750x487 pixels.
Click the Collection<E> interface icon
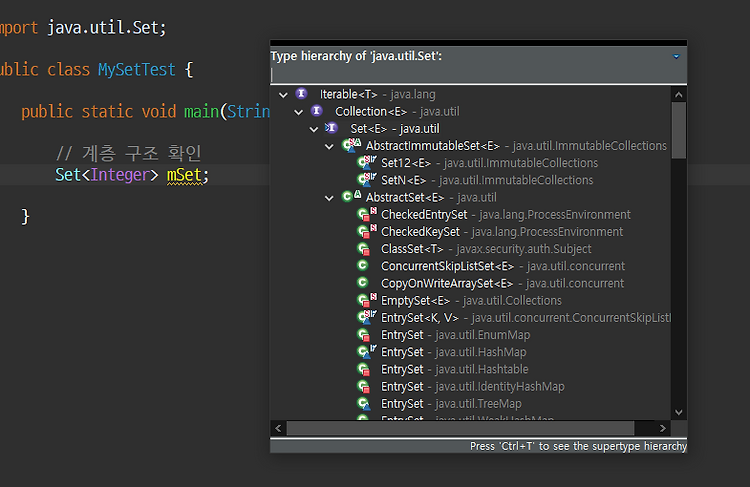click(317, 111)
